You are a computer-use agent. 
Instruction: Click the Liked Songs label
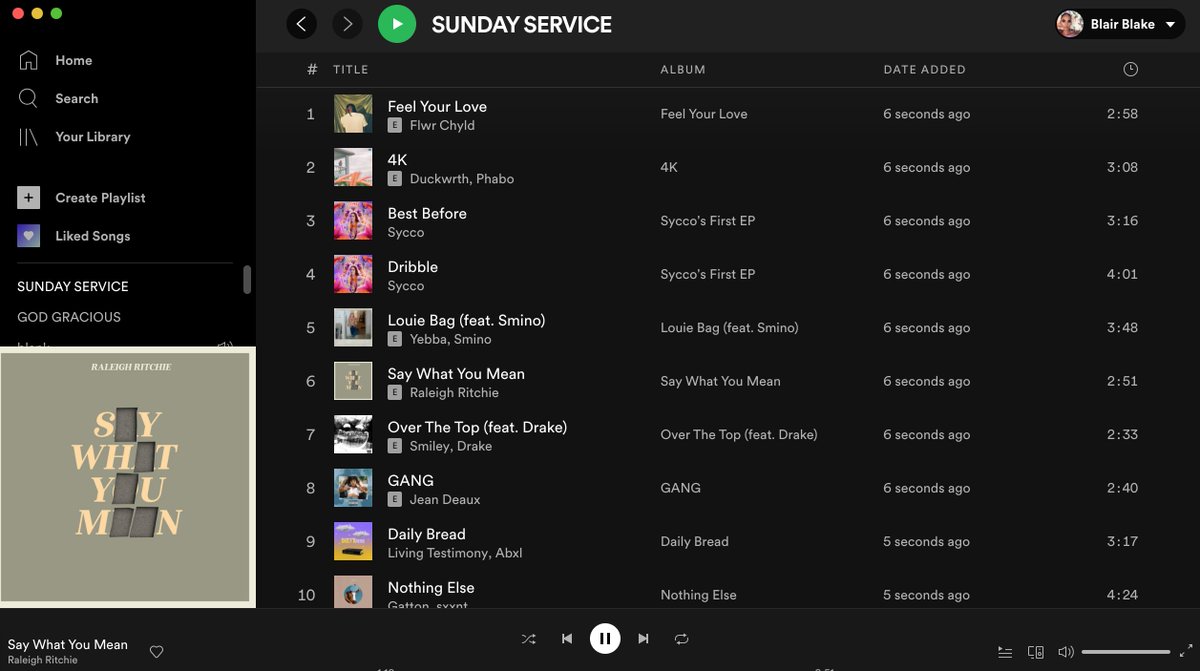pyautogui.click(x=93, y=236)
